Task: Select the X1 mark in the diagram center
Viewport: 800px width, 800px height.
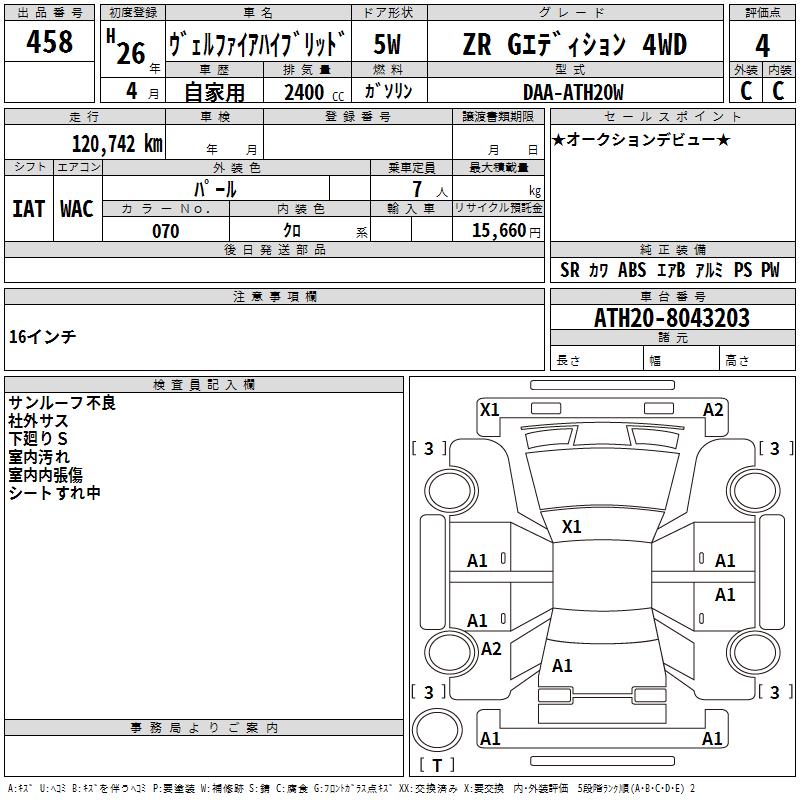Action: tap(571, 526)
